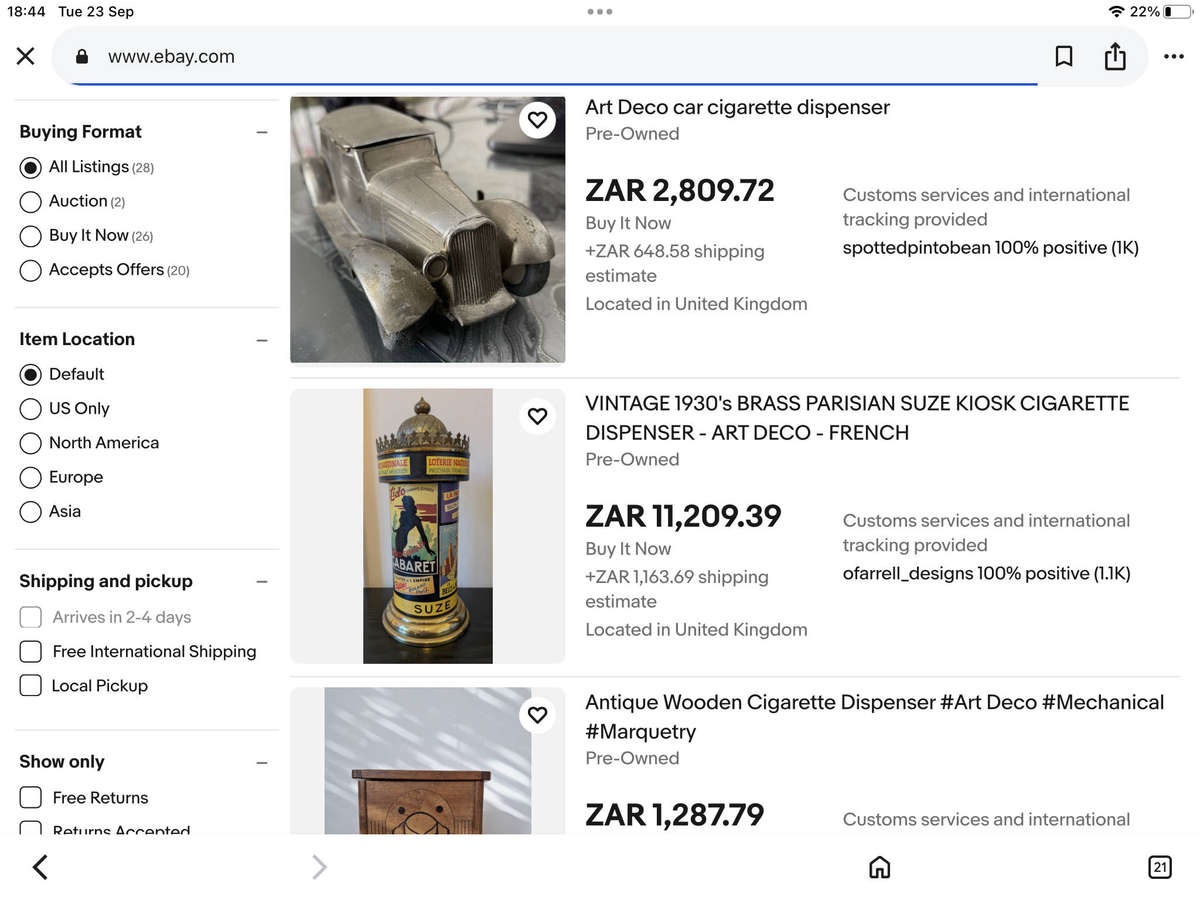
Task: Add wooden cigarette dispenser to watchlist
Action: (x=538, y=715)
